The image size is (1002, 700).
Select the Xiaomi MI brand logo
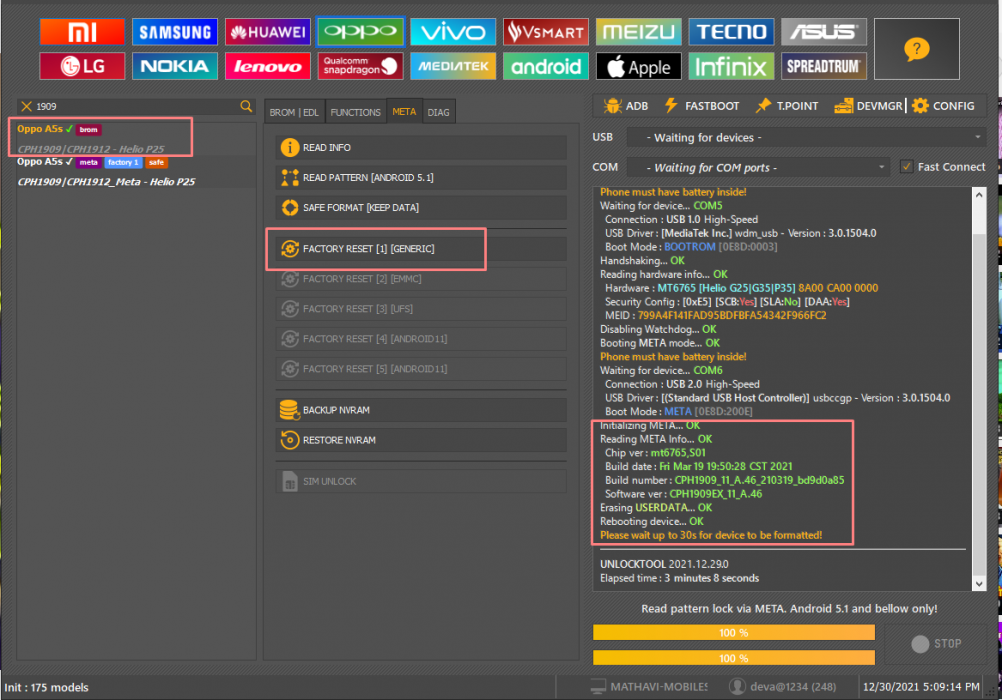coord(82,31)
